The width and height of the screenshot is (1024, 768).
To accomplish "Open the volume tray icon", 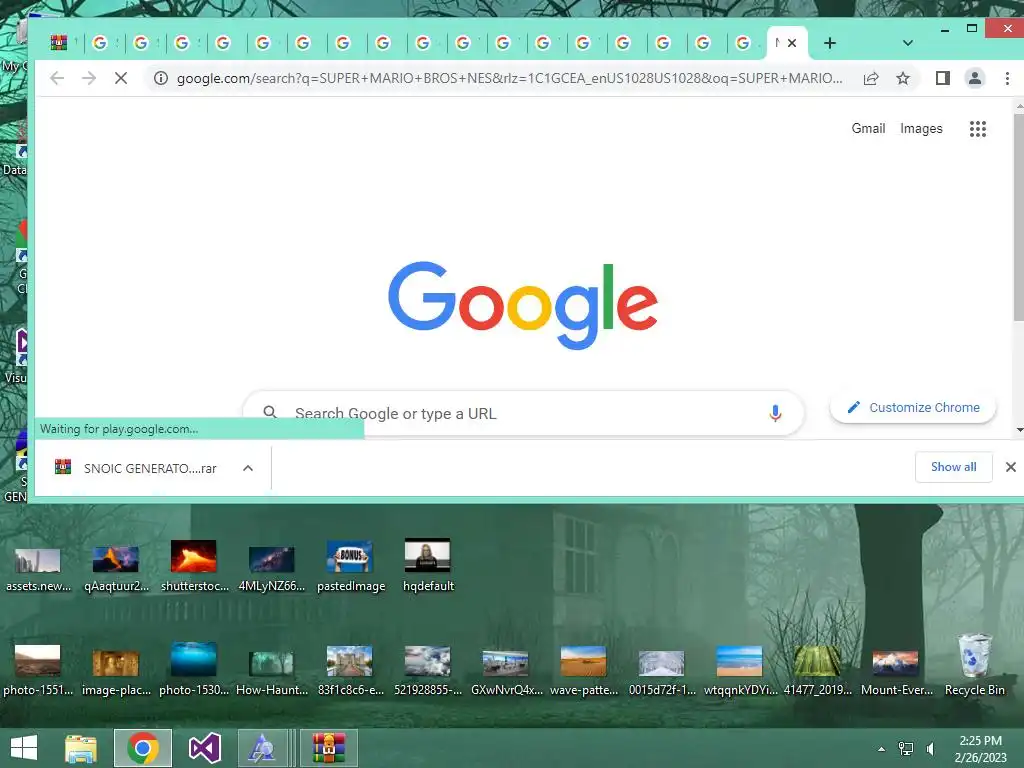I will click(931, 748).
